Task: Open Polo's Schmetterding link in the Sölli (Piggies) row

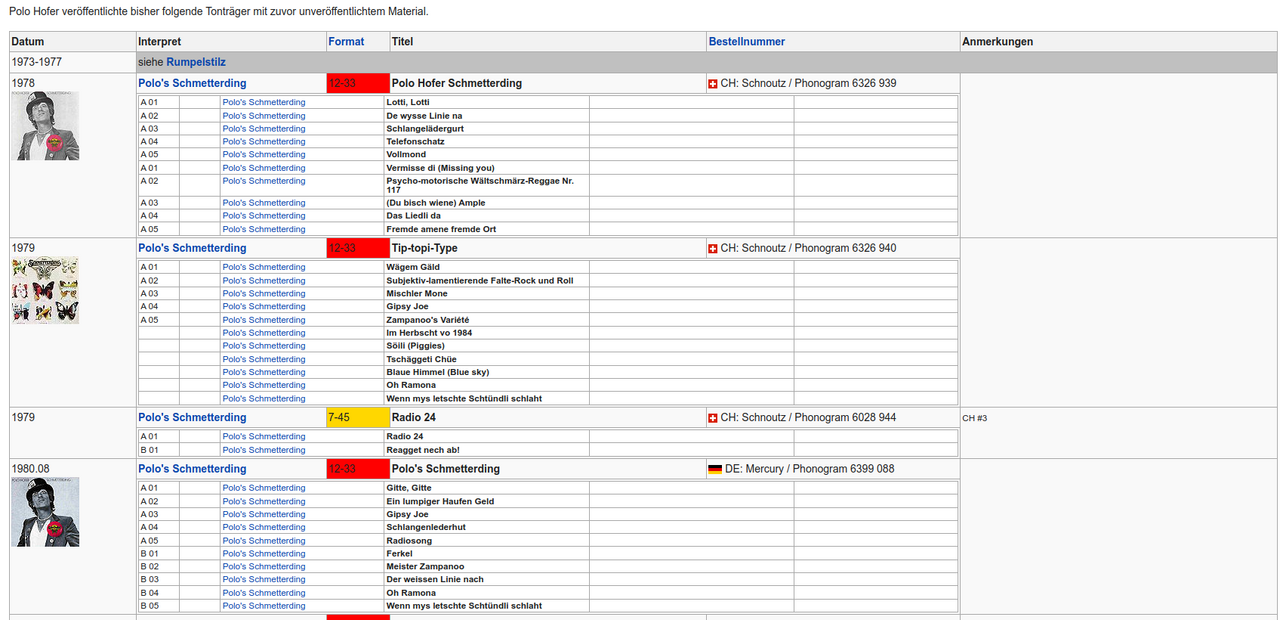Action: coord(264,346)
